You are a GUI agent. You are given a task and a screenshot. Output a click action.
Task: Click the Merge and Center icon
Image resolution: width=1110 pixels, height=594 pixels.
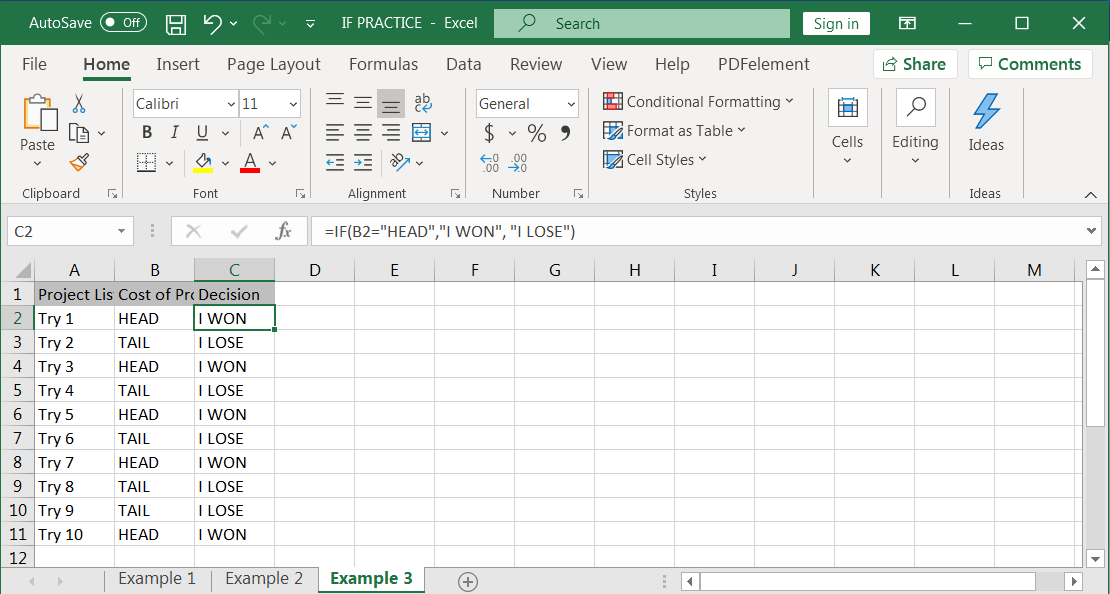[x=422, y=132]
